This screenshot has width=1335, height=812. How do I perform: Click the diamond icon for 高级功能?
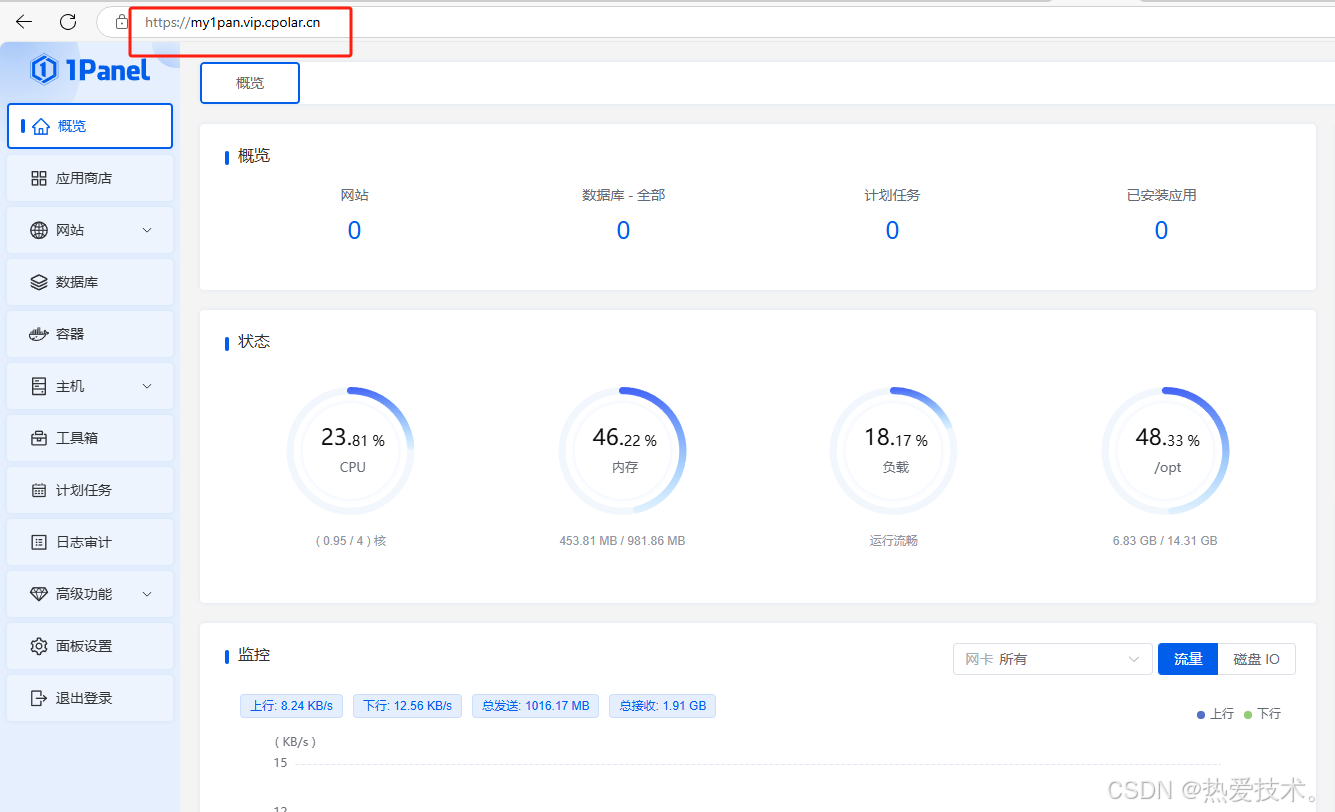(x=39, y=594)
